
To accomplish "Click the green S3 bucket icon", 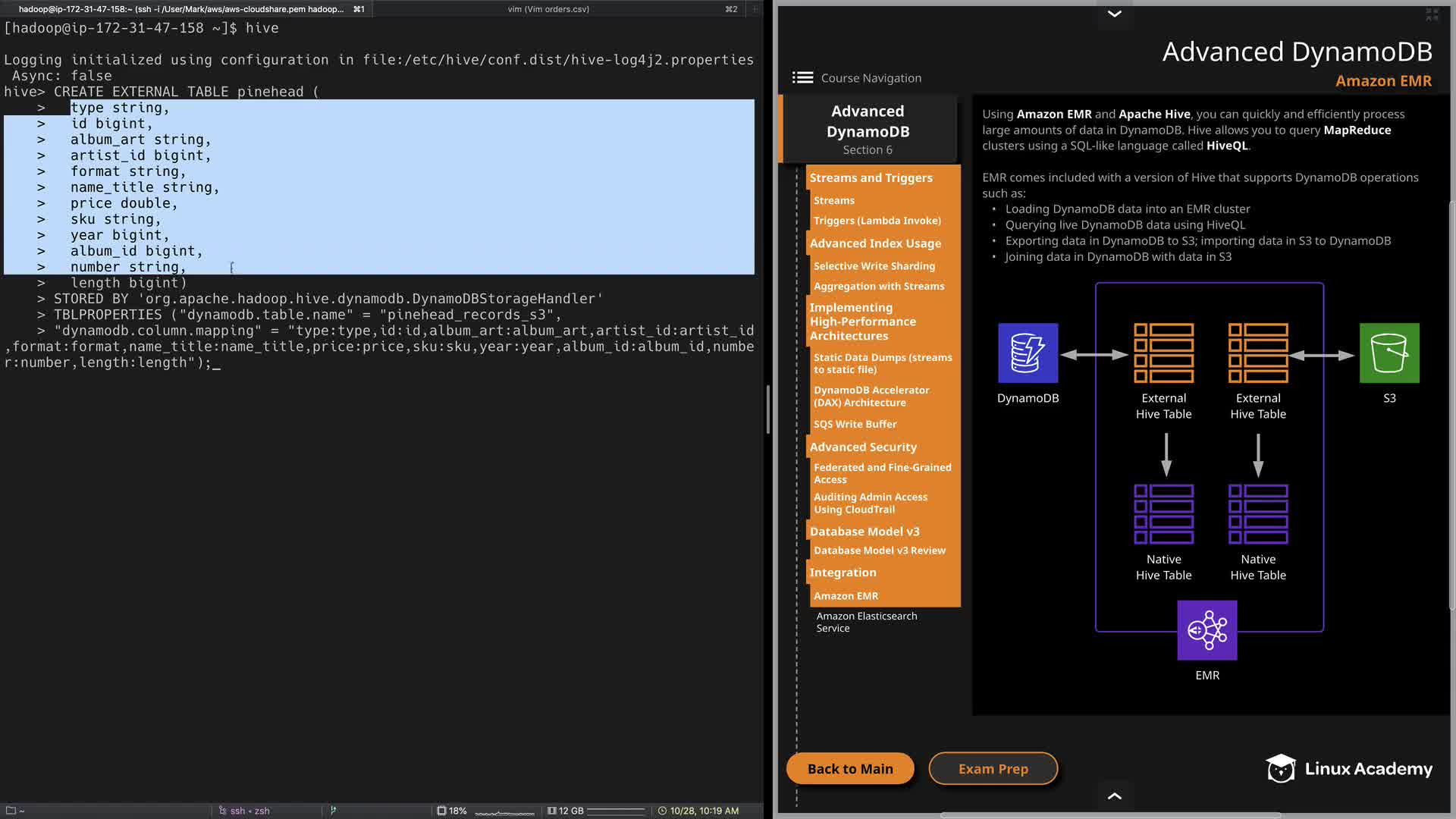I will click(x=1389, y=353).
